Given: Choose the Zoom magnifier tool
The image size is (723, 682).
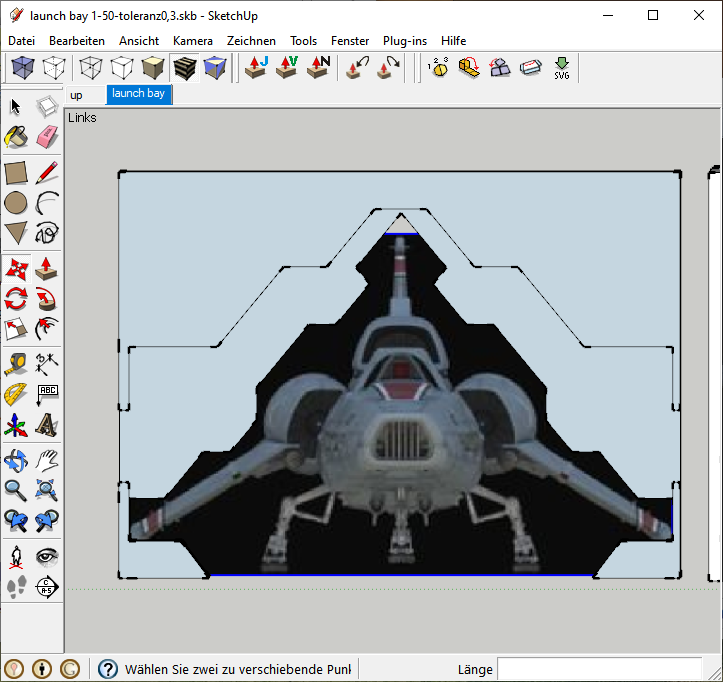Looking at the screenshot, I should point(16,490).
